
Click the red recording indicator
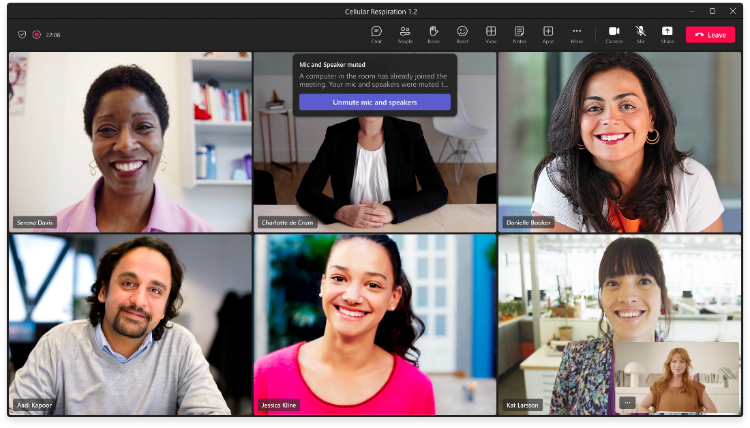tap(36, 34)
